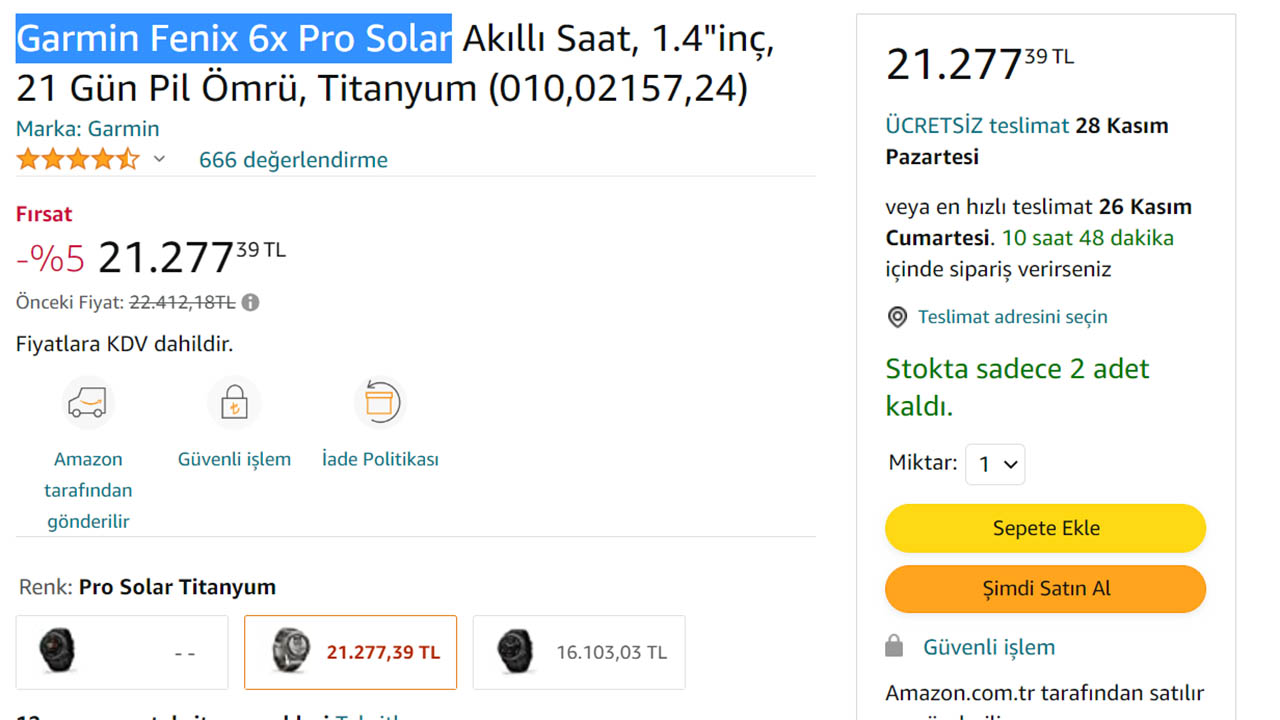The height and width of the screenshot is (720, 1280).
Task: Click Teslimat adresini seçin link
Action: 1012,317
